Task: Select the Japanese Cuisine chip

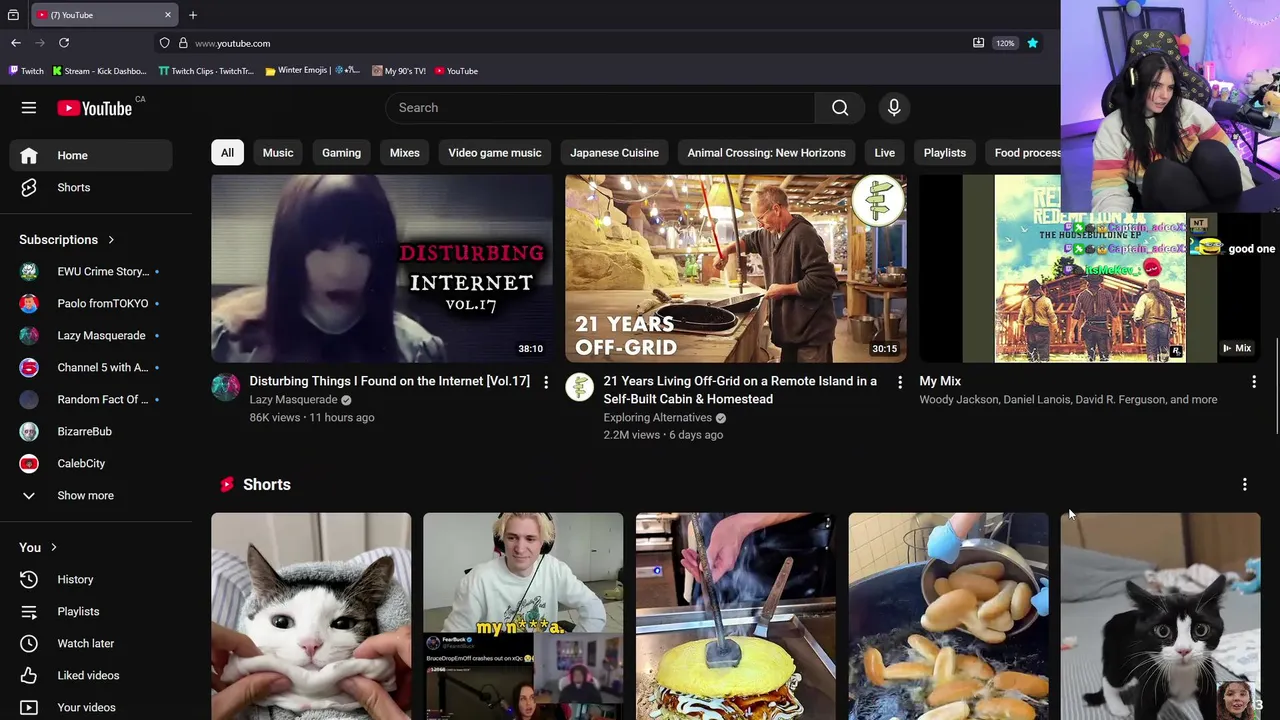Action: 614,153
